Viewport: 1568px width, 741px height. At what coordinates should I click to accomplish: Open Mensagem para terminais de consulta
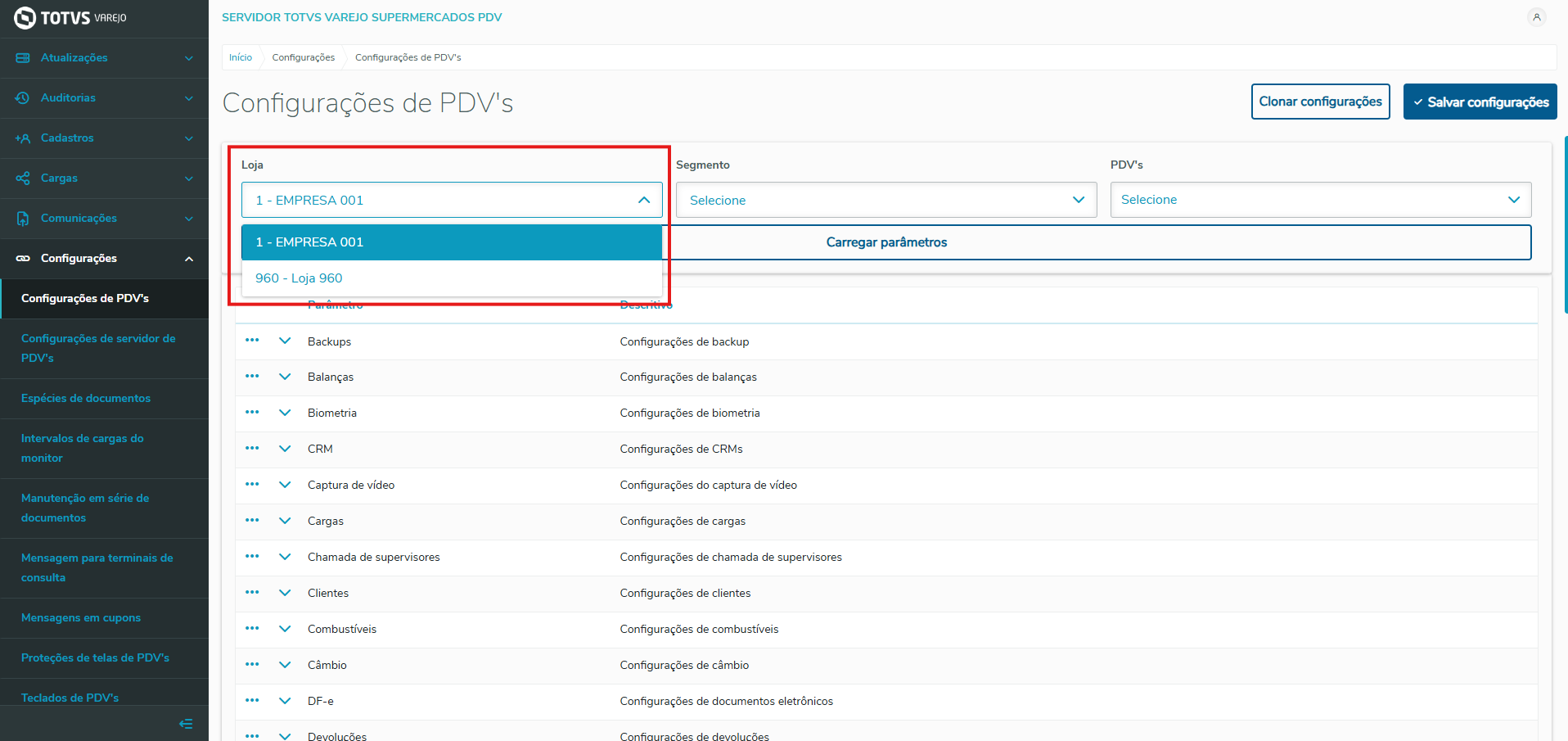pyautogui.click(x=105, y=568)
